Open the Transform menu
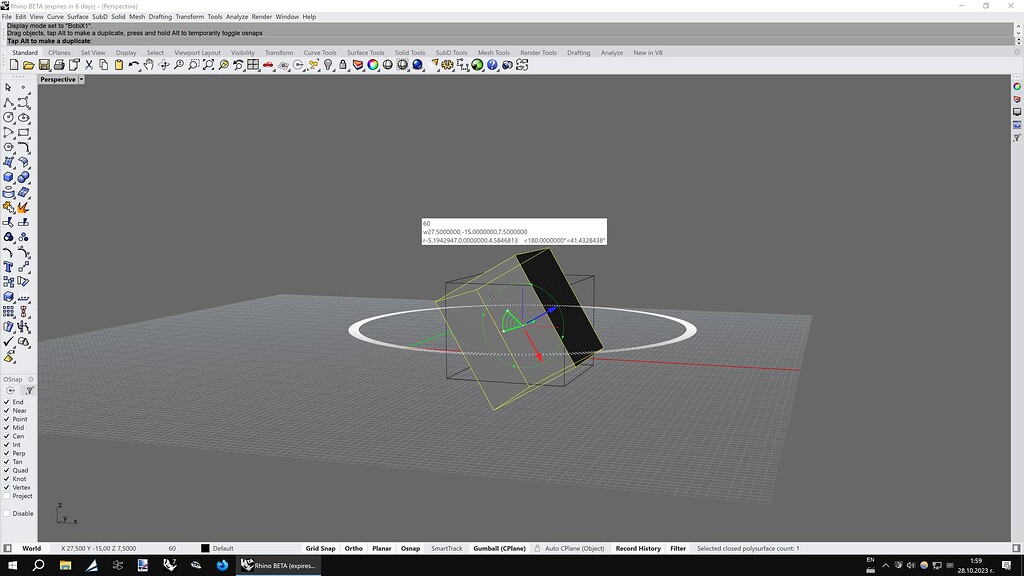 [x=189, y=16]
